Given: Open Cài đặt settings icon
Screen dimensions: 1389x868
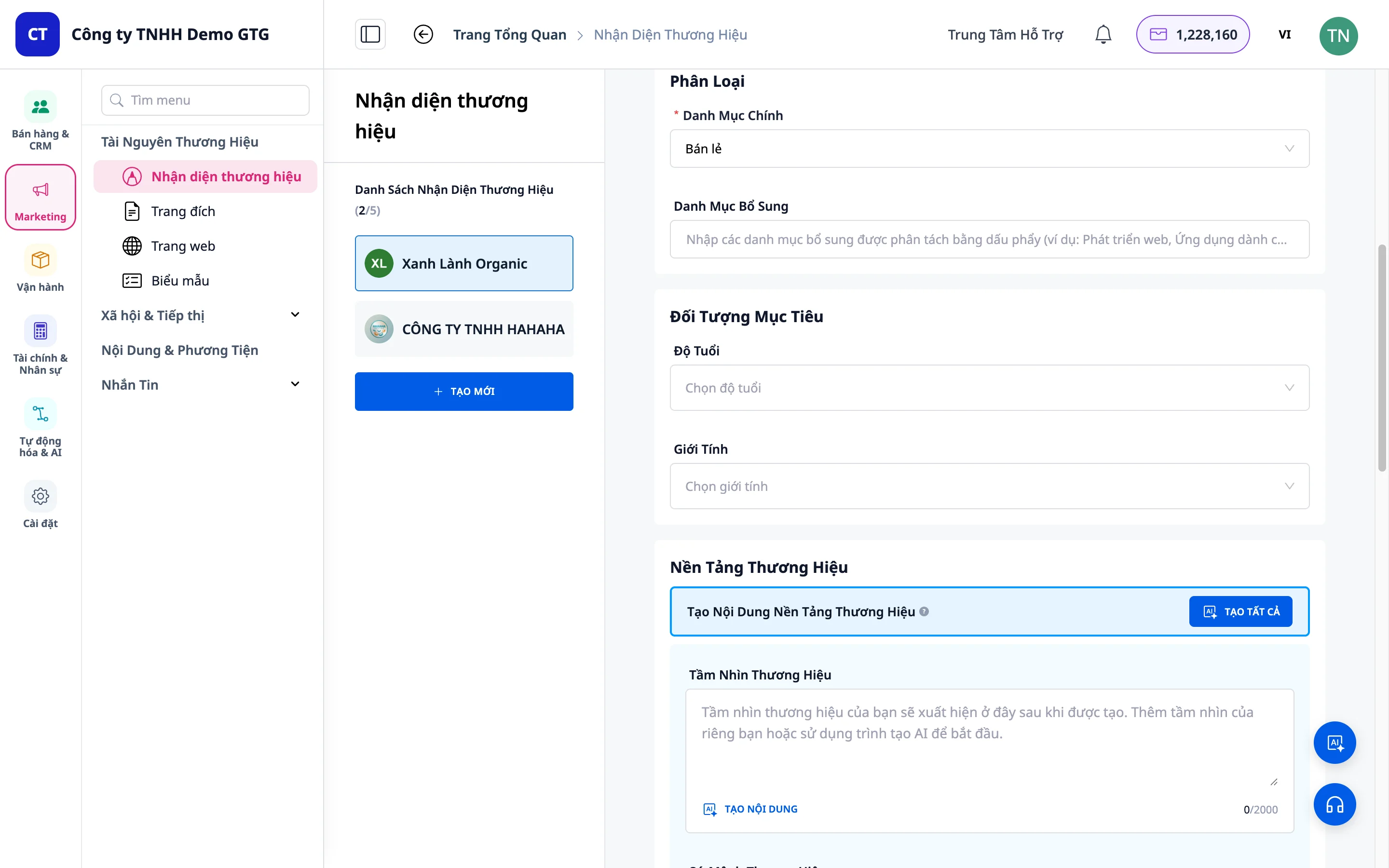Looking at the screenshot, I should tap(40, 505).
